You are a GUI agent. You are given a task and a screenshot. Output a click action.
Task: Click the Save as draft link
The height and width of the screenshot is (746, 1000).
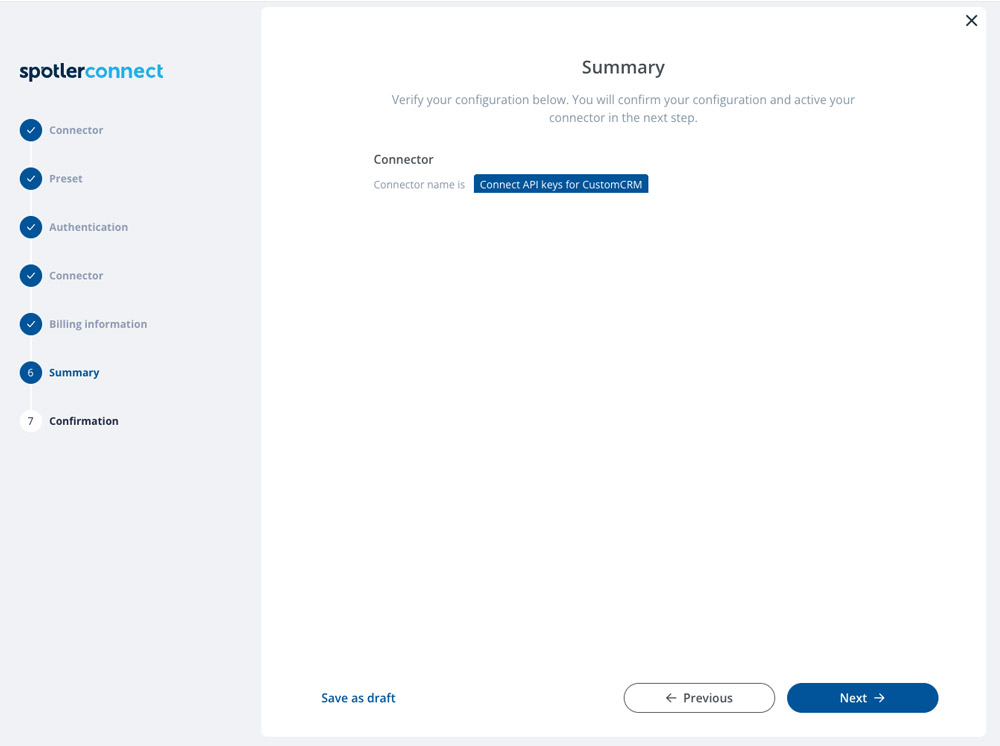click(358, 698)
